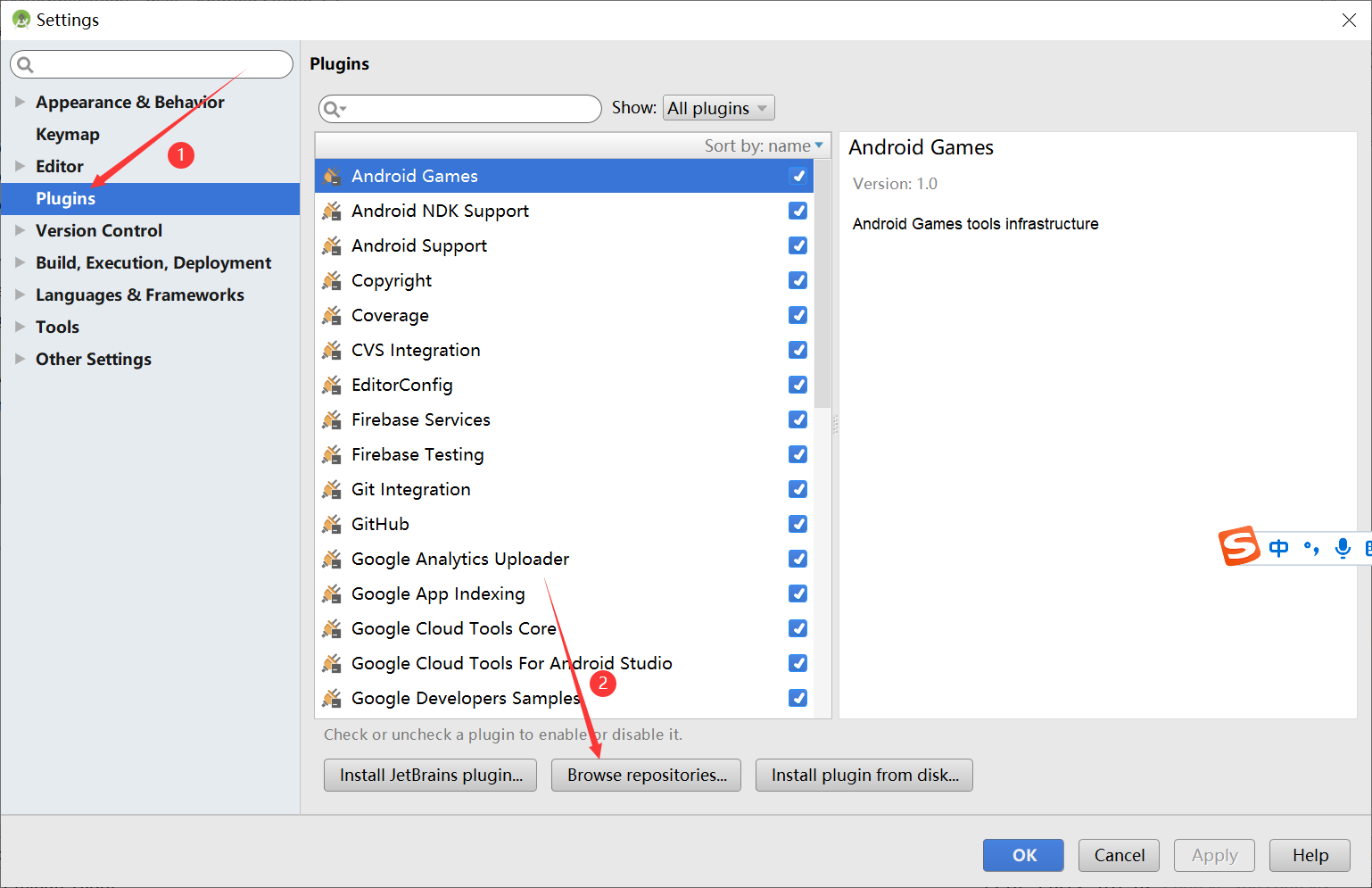Click the Copyright plugin icon
The image size is (1372, 888).
[332, 280]
